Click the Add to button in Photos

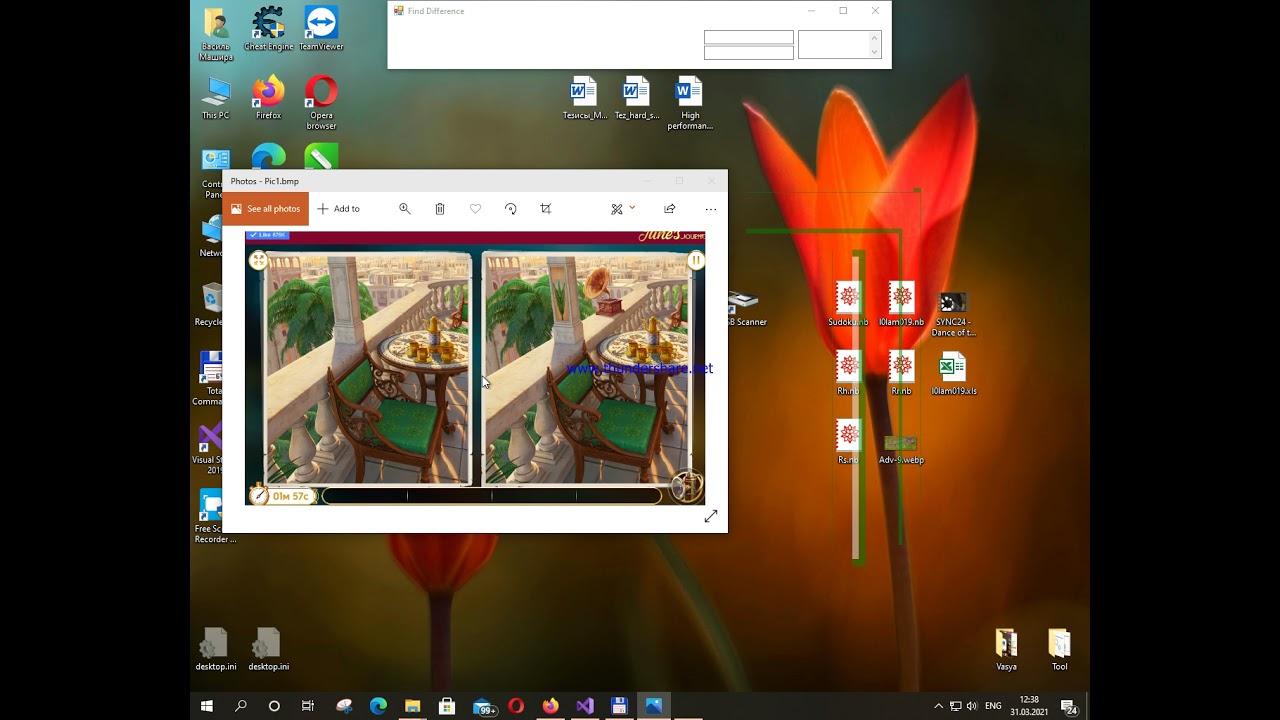[339, 209]
